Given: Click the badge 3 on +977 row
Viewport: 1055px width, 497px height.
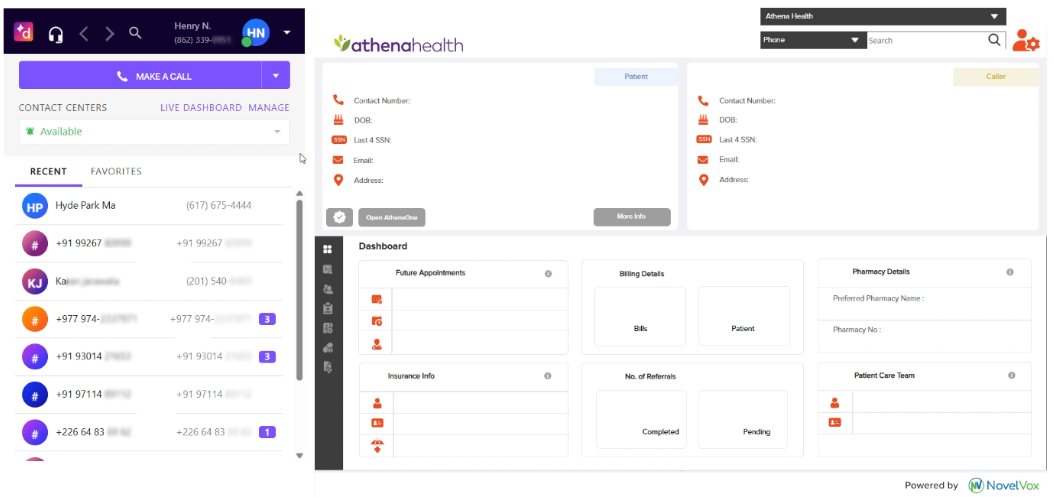Looking at the screenshot, I should tap(267, 319).
